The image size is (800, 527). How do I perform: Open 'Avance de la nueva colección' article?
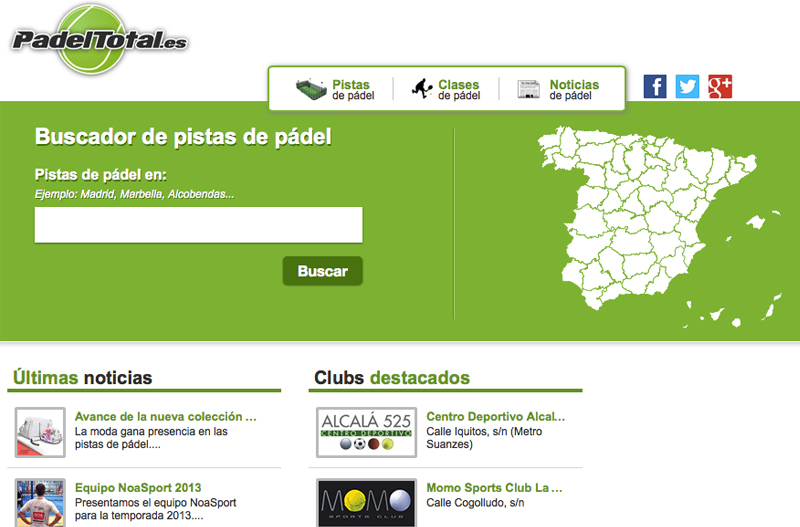[166, 416]
